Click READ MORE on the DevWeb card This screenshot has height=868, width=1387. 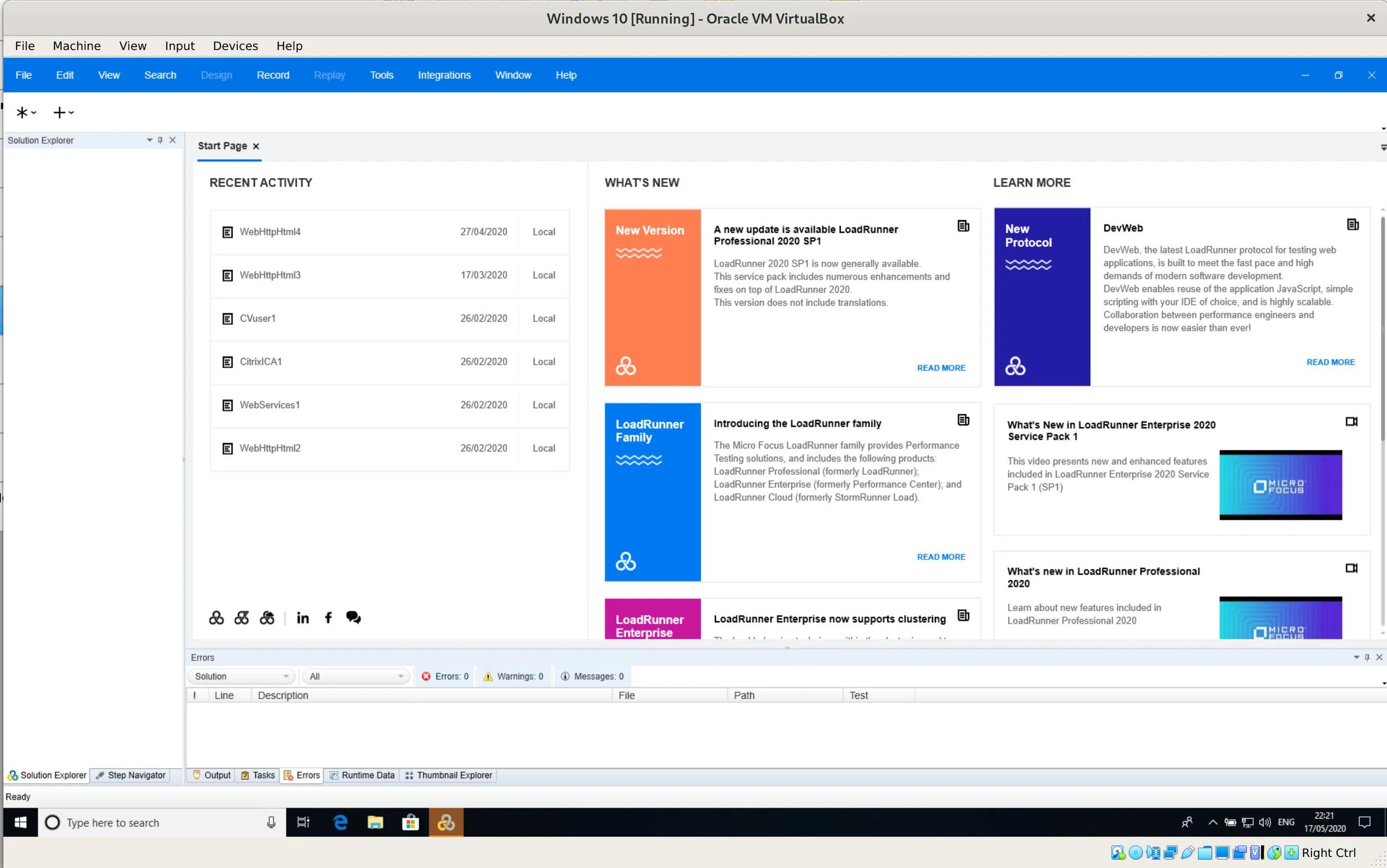[1330, 362]
